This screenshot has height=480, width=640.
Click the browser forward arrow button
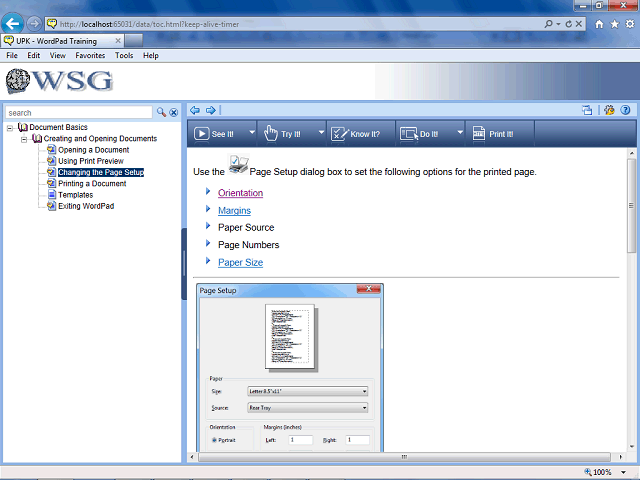coord(34,24)
